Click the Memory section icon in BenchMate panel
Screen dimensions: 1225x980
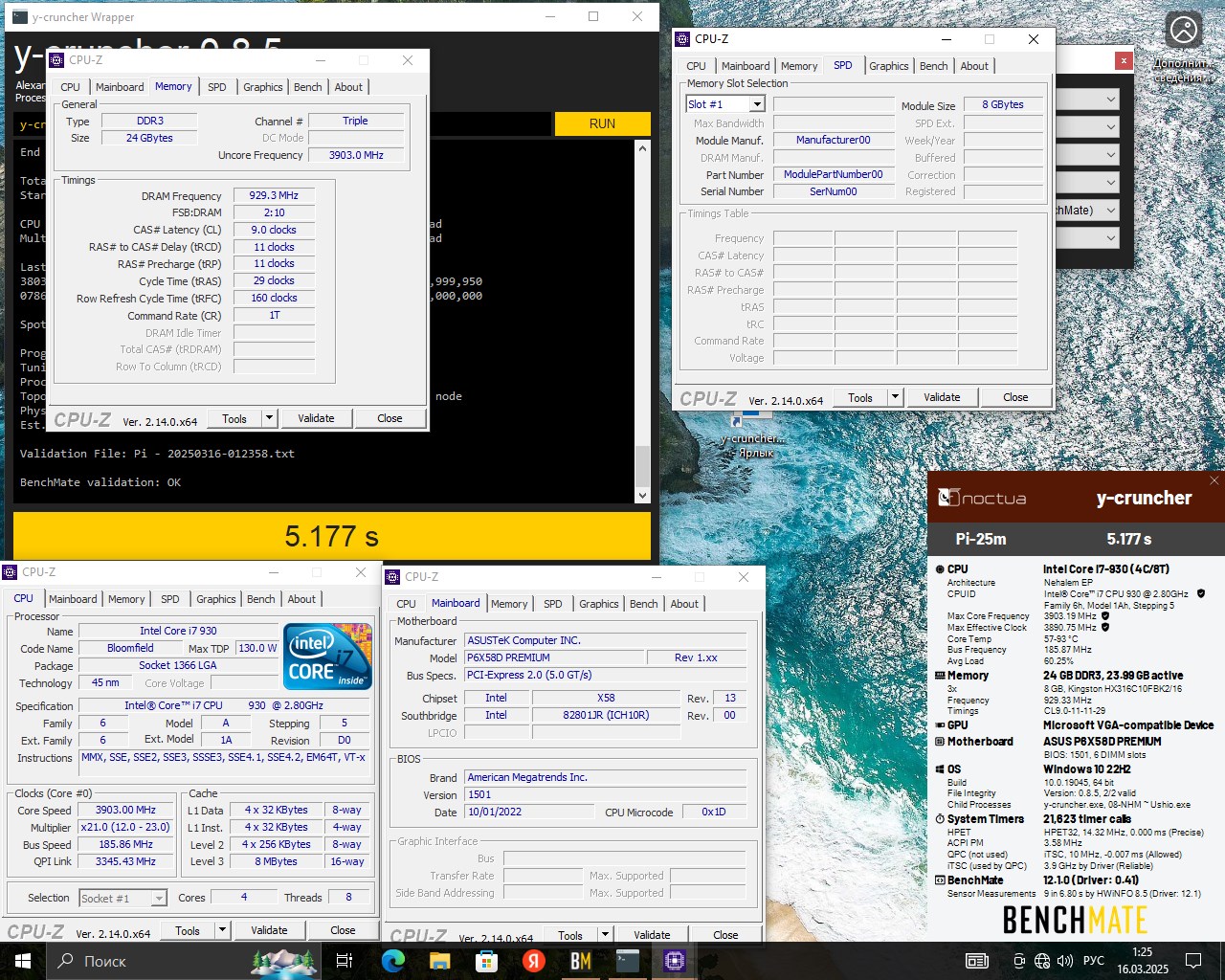pyautogui.click(x=940, y=676)
